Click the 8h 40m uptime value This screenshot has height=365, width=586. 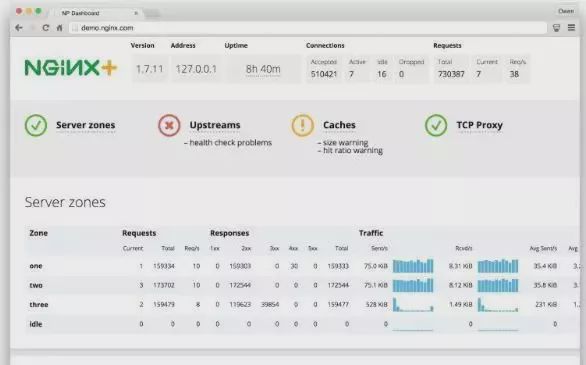pyautogui.click(x=263, y=69)
